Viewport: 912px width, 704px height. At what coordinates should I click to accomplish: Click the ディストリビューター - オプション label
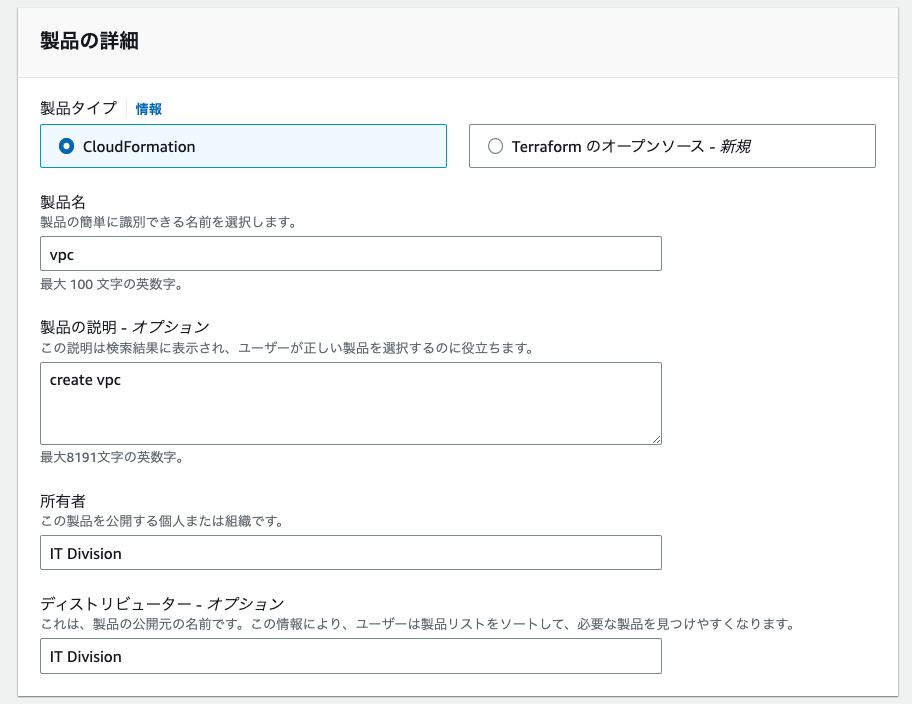162,604
